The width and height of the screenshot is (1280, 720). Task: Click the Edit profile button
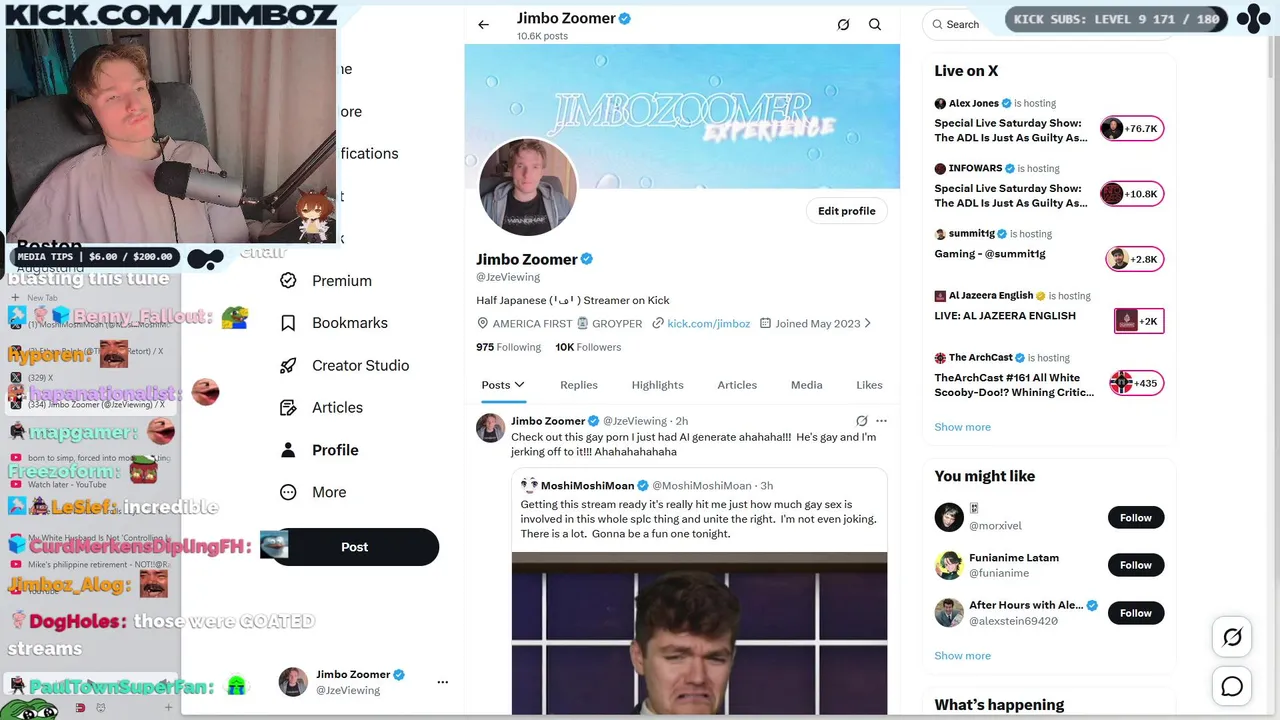pos(846,211)
